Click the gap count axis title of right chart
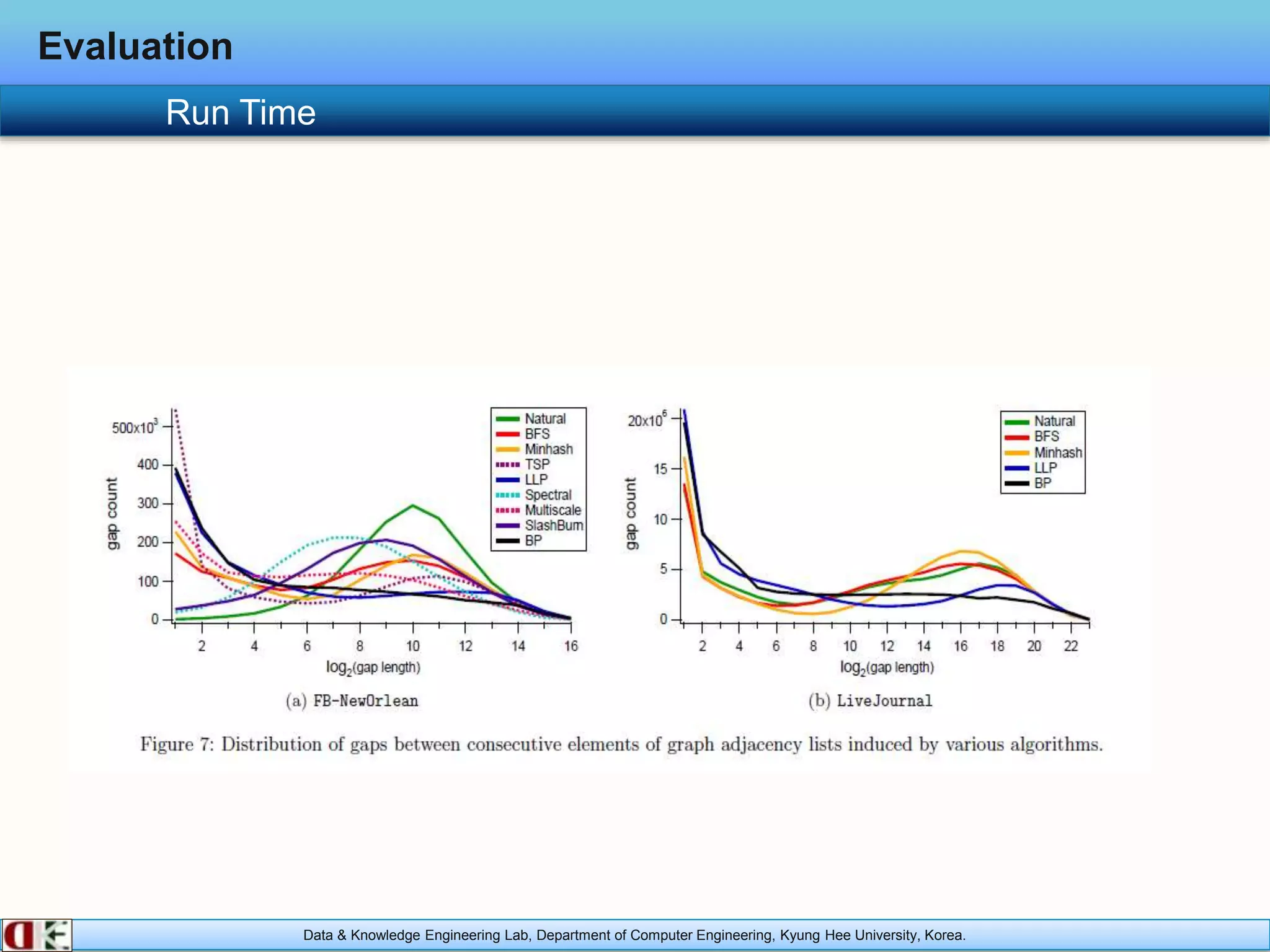This screenshot has width=1270, height=952. (x=631, y=513)
